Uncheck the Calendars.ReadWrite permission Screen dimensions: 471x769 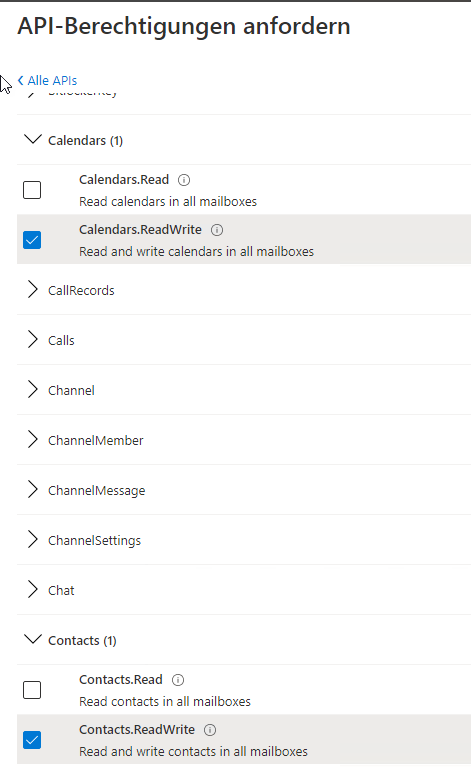tap(32, 240)
